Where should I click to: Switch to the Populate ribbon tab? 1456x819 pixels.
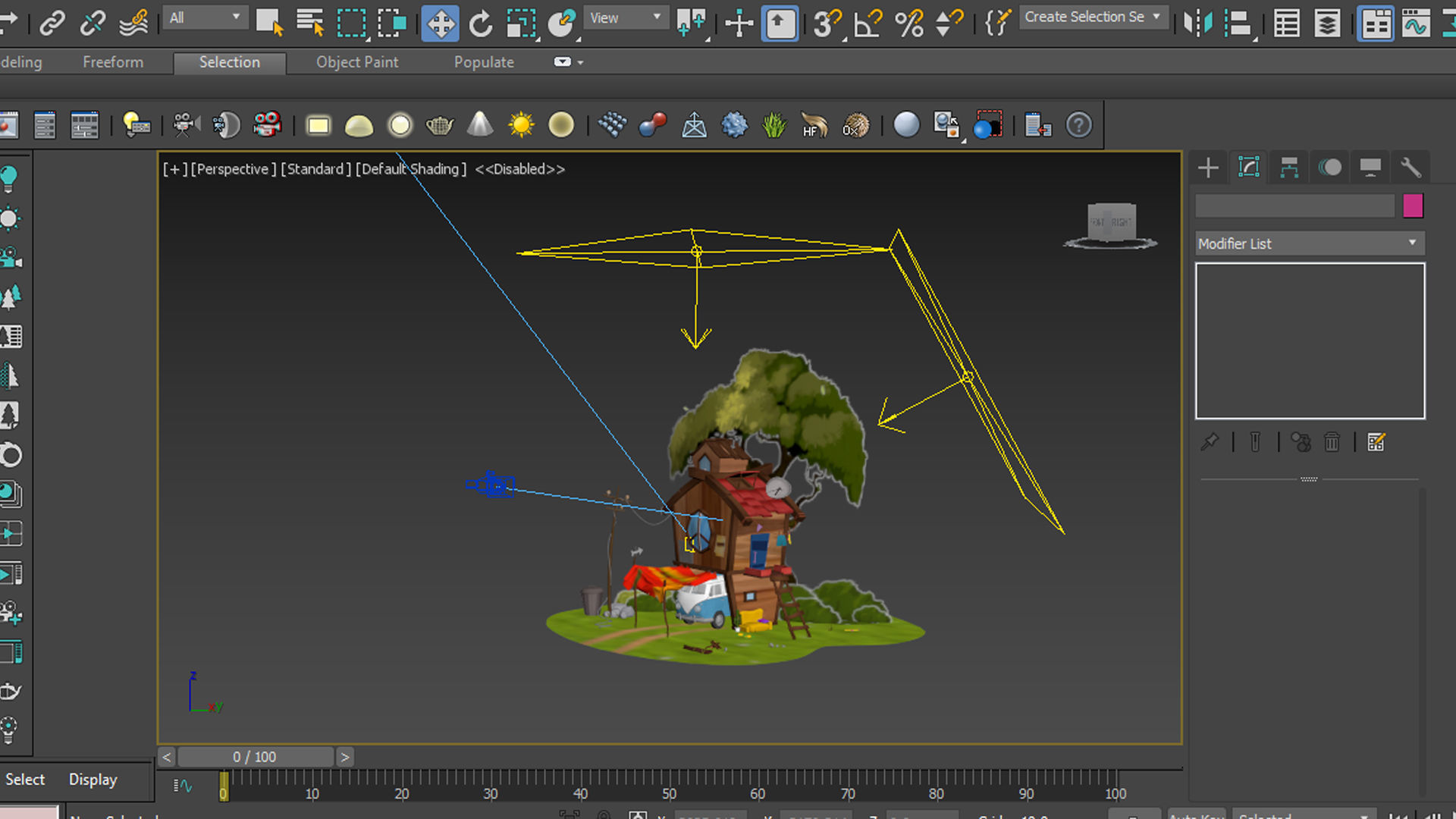484,62
